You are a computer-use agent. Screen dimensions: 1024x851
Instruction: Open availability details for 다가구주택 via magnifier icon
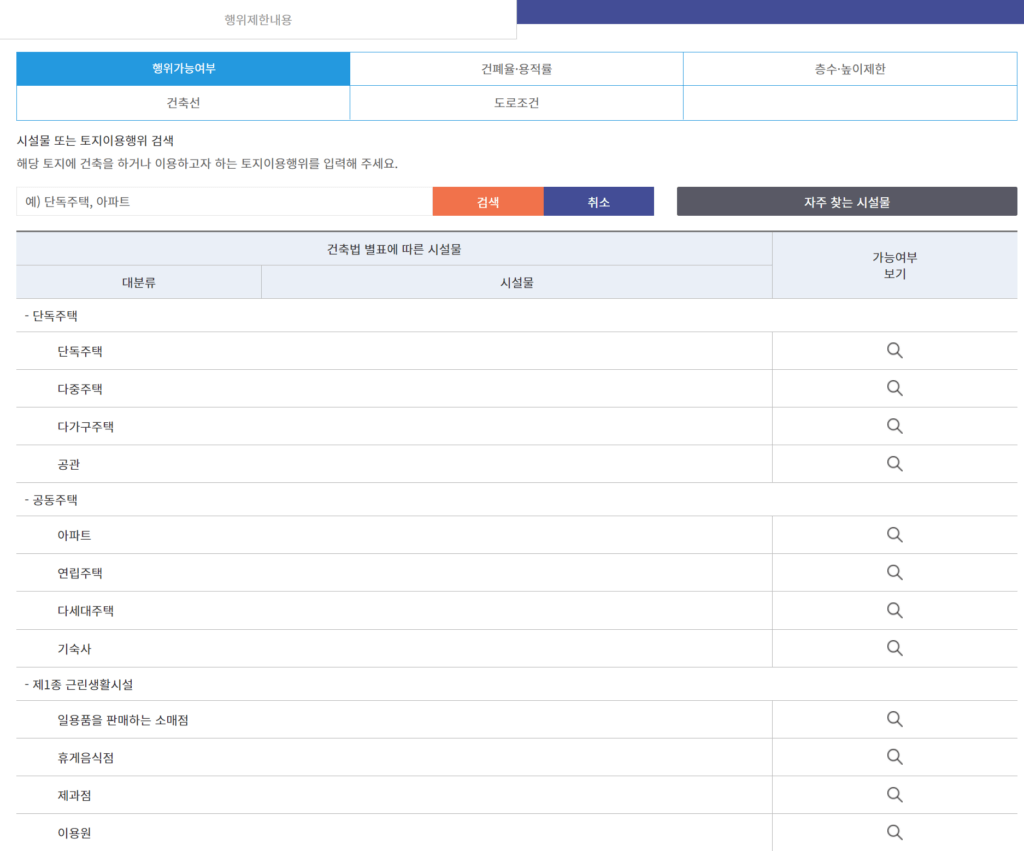894,426
